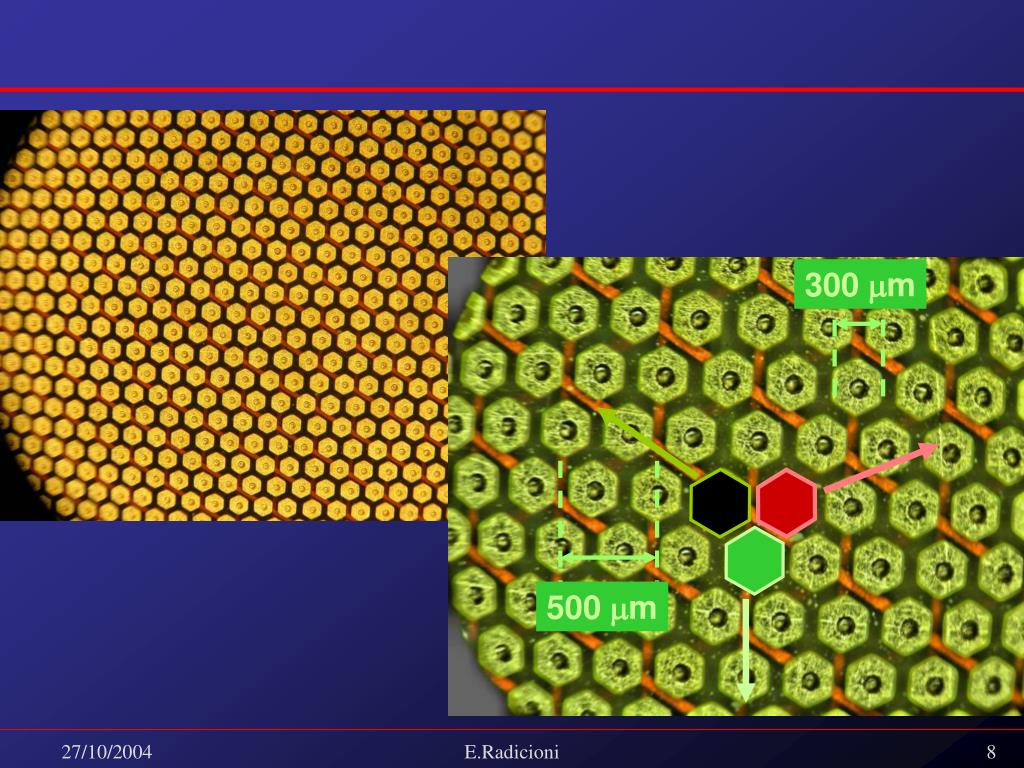The image size is (1024, 768).
Task: Select the green hexagon shape
Action: pos(754,561)
